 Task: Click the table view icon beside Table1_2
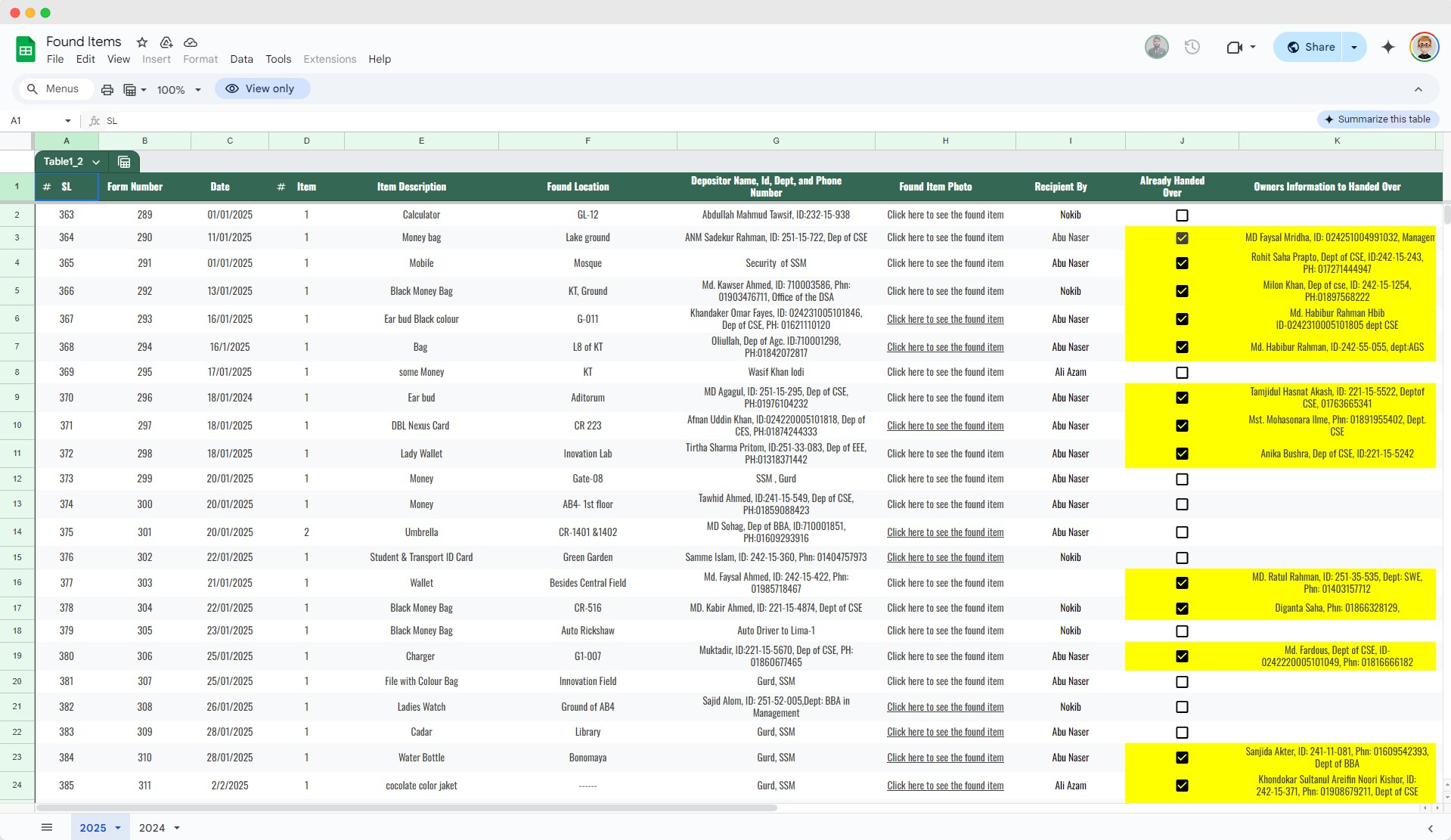pos(124,162)
